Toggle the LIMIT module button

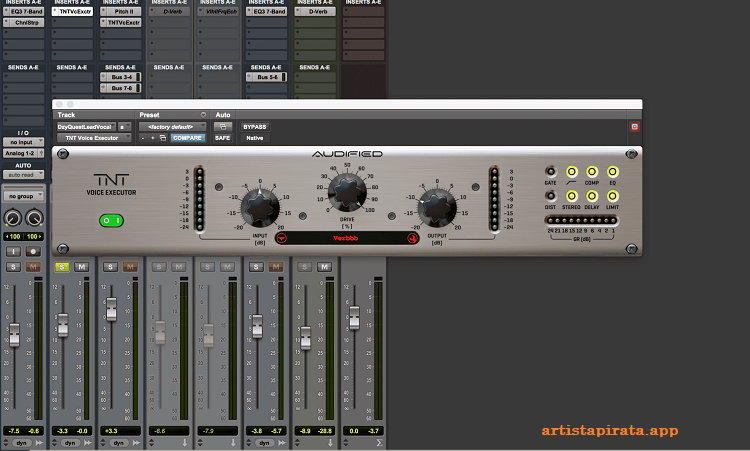pos(612,196)
